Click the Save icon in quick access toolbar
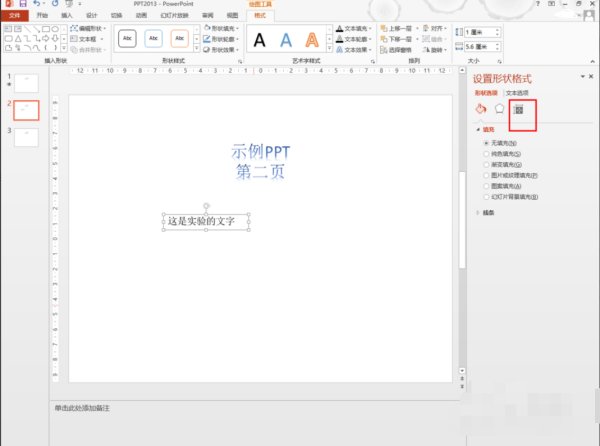This screenshot has height=446, width=600. (x=23, y=3)
